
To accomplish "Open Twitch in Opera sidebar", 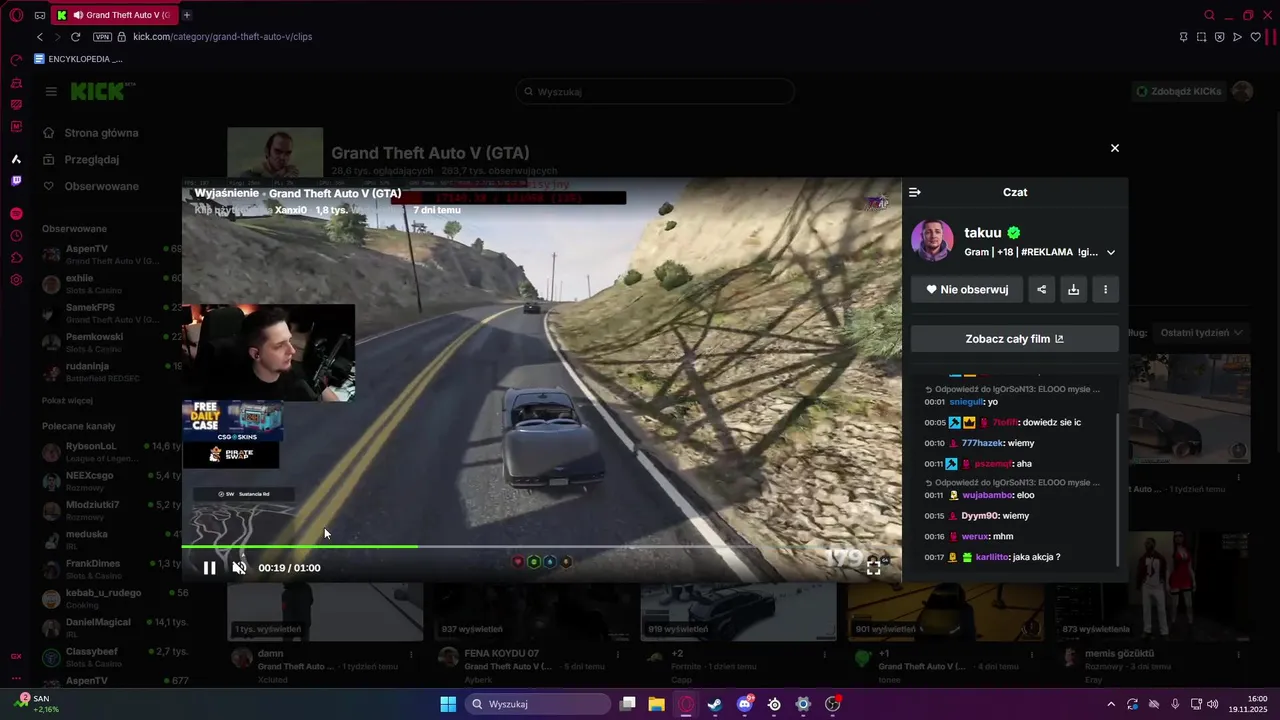I will click(x=16, y=181).
